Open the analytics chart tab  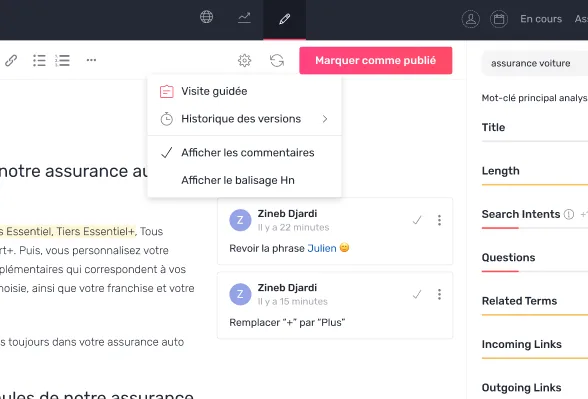(244, 18)
